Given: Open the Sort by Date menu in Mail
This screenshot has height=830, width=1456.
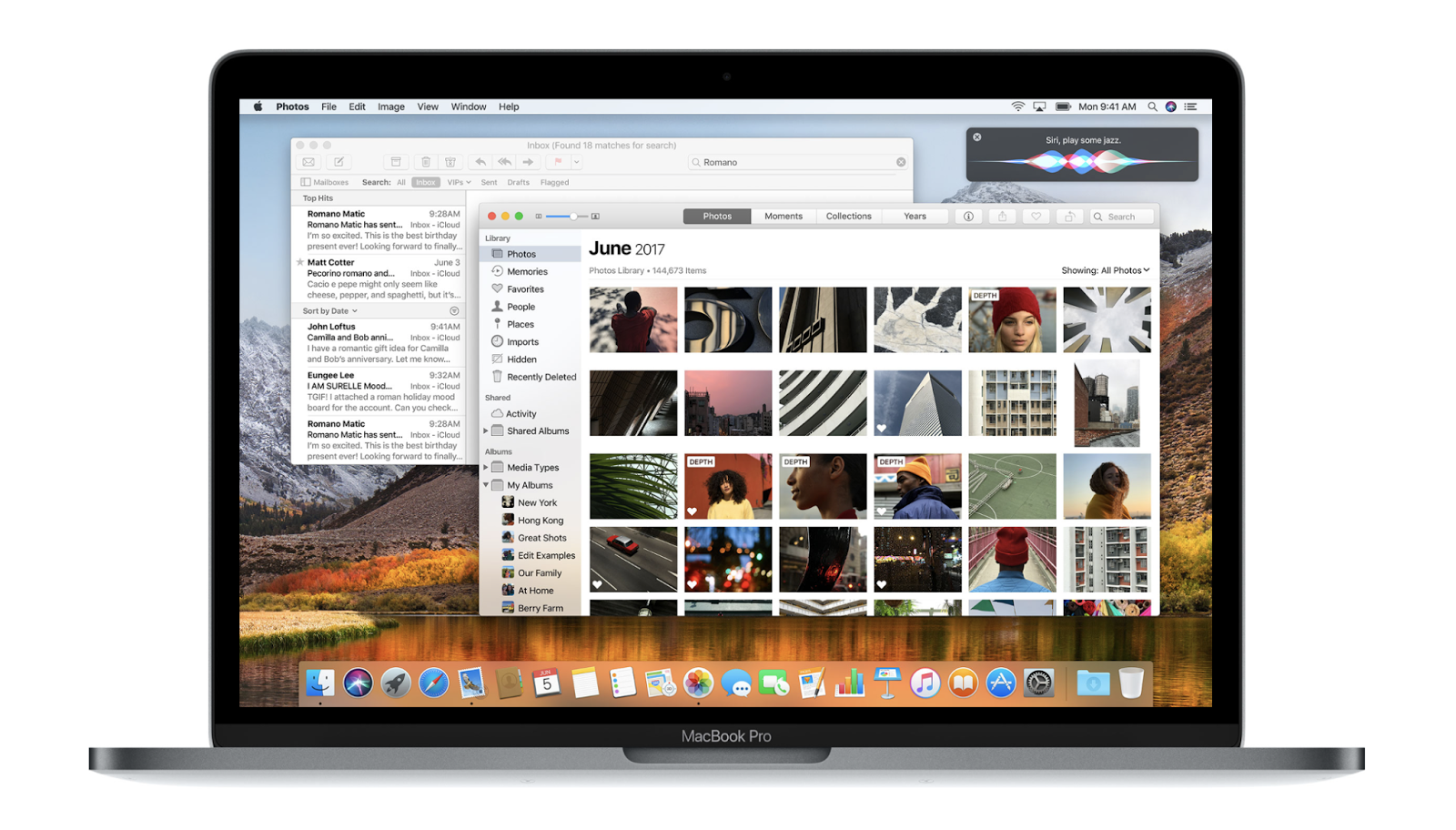Looking at the screenshot, I should point(330,311).
